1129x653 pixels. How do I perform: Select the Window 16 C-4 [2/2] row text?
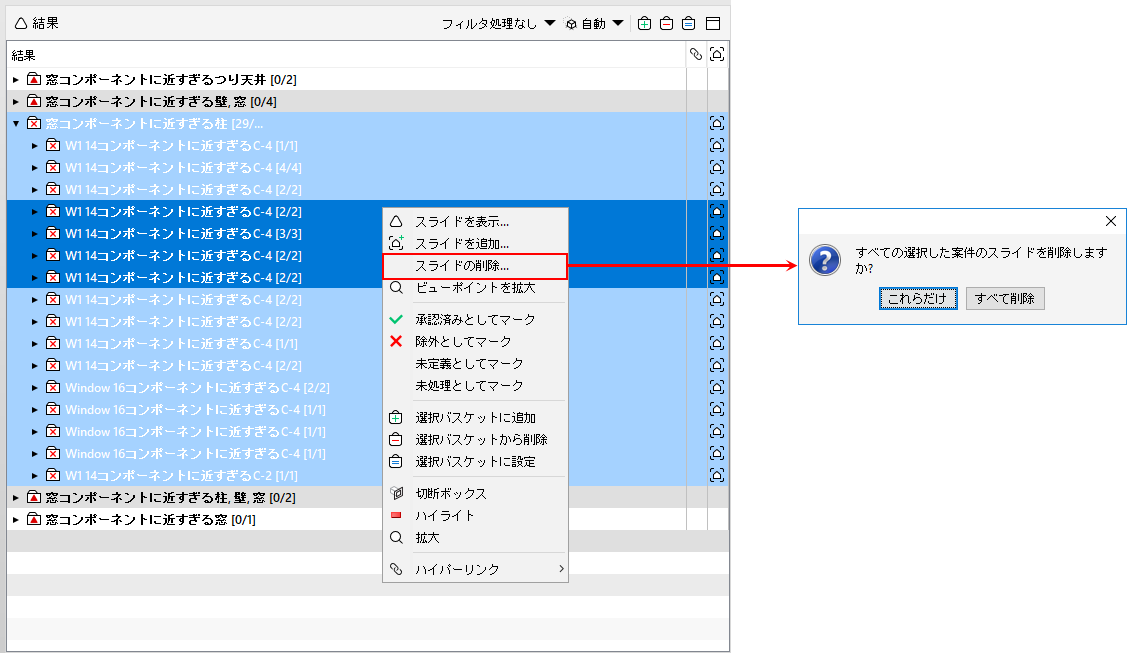pos(197,387)
